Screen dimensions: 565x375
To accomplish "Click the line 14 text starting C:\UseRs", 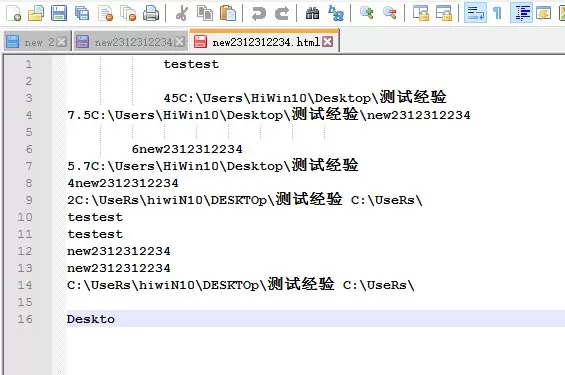I will click(x=241, y=285).
